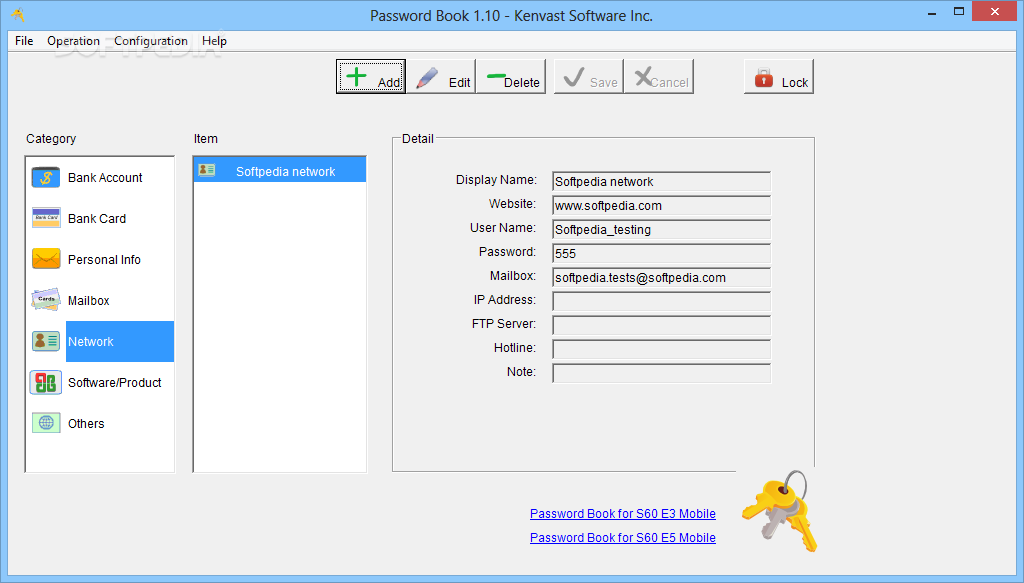Viewport: 1024px width, 583px height.
Task: Open the Operation menu
Action: (73, 40)
